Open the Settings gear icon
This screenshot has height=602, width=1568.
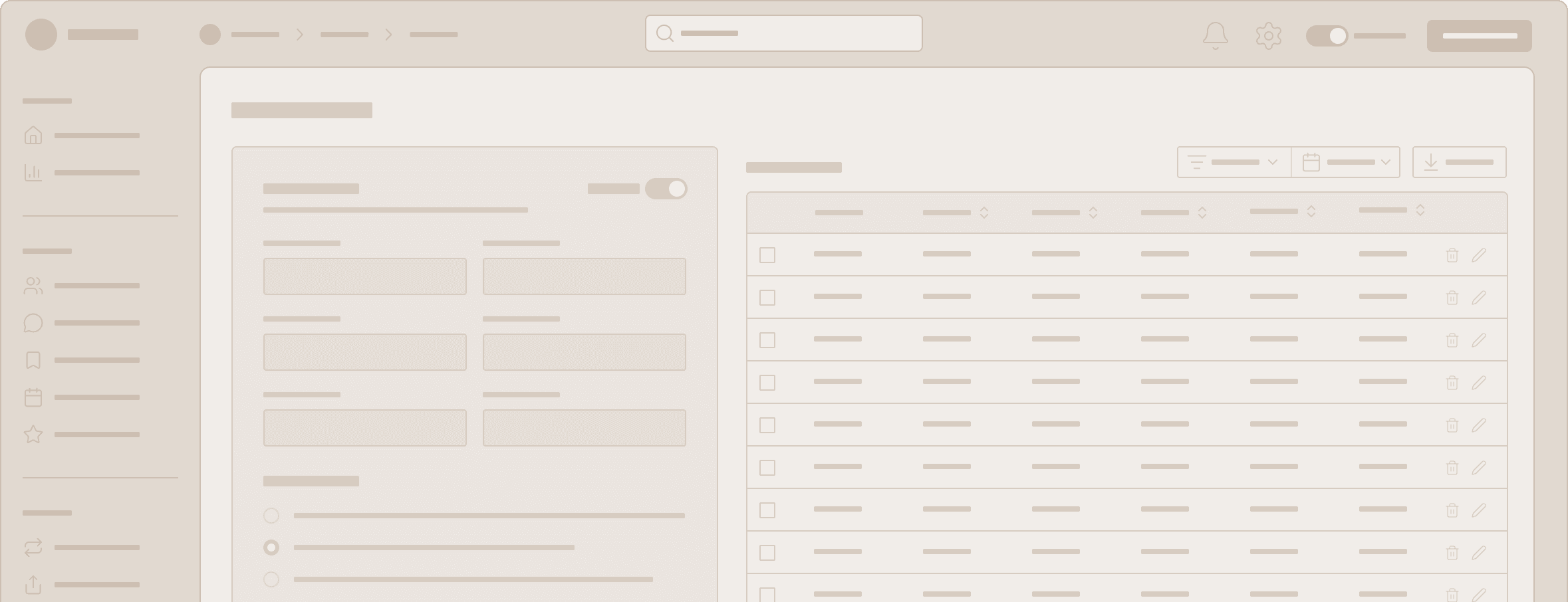pyautogui.click(x=1269, y=37)
